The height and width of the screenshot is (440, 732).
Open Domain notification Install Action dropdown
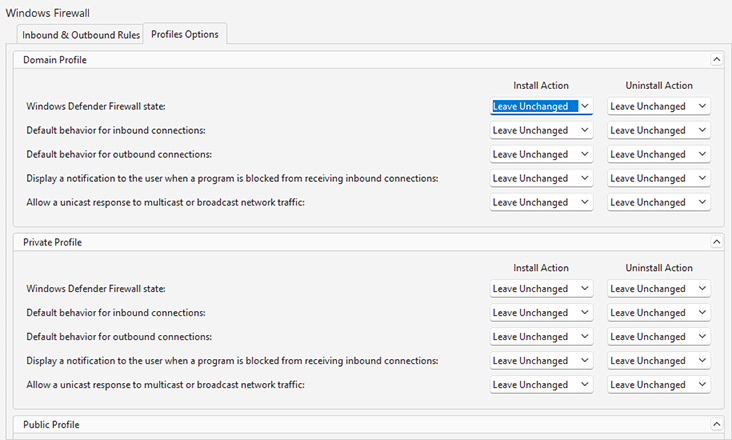541,178
